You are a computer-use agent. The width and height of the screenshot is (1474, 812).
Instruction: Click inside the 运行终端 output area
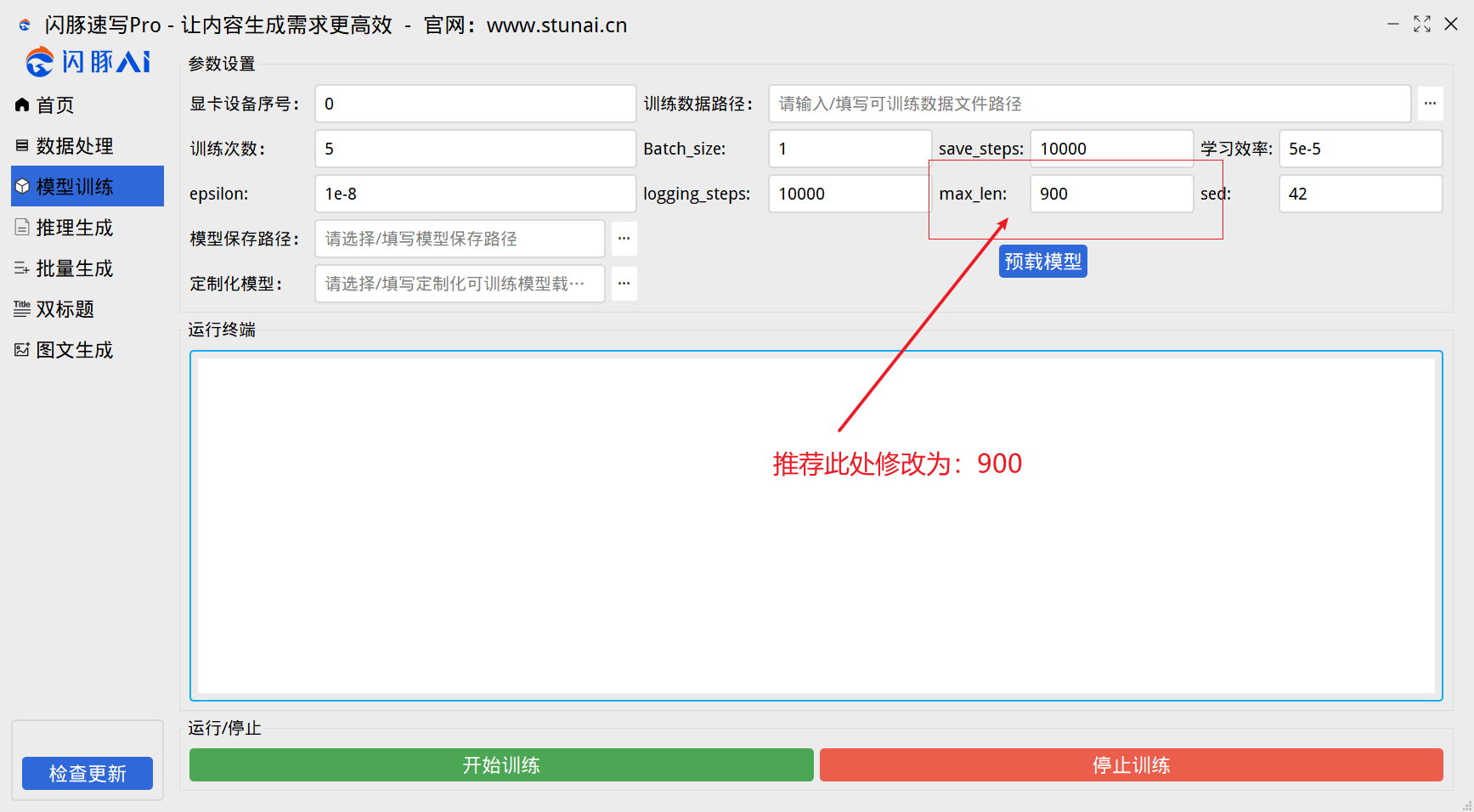(x=816, y=526)
